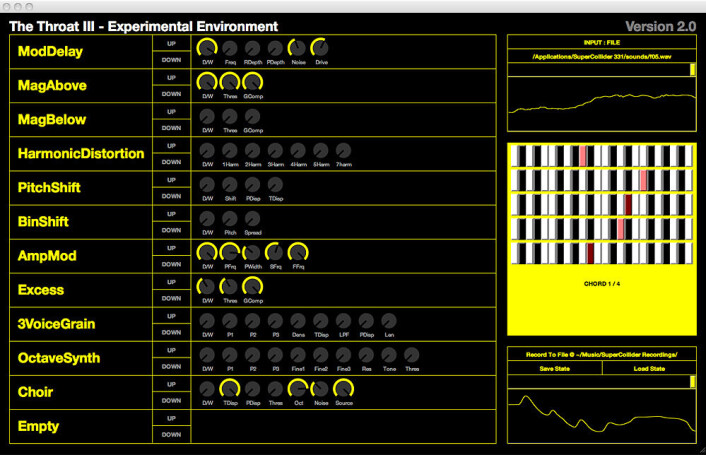Image resolution: width=706 pixels, height=455 pixels.
Task: Click the DOWN button for Empty slot
Action: [x=172, y=435]
